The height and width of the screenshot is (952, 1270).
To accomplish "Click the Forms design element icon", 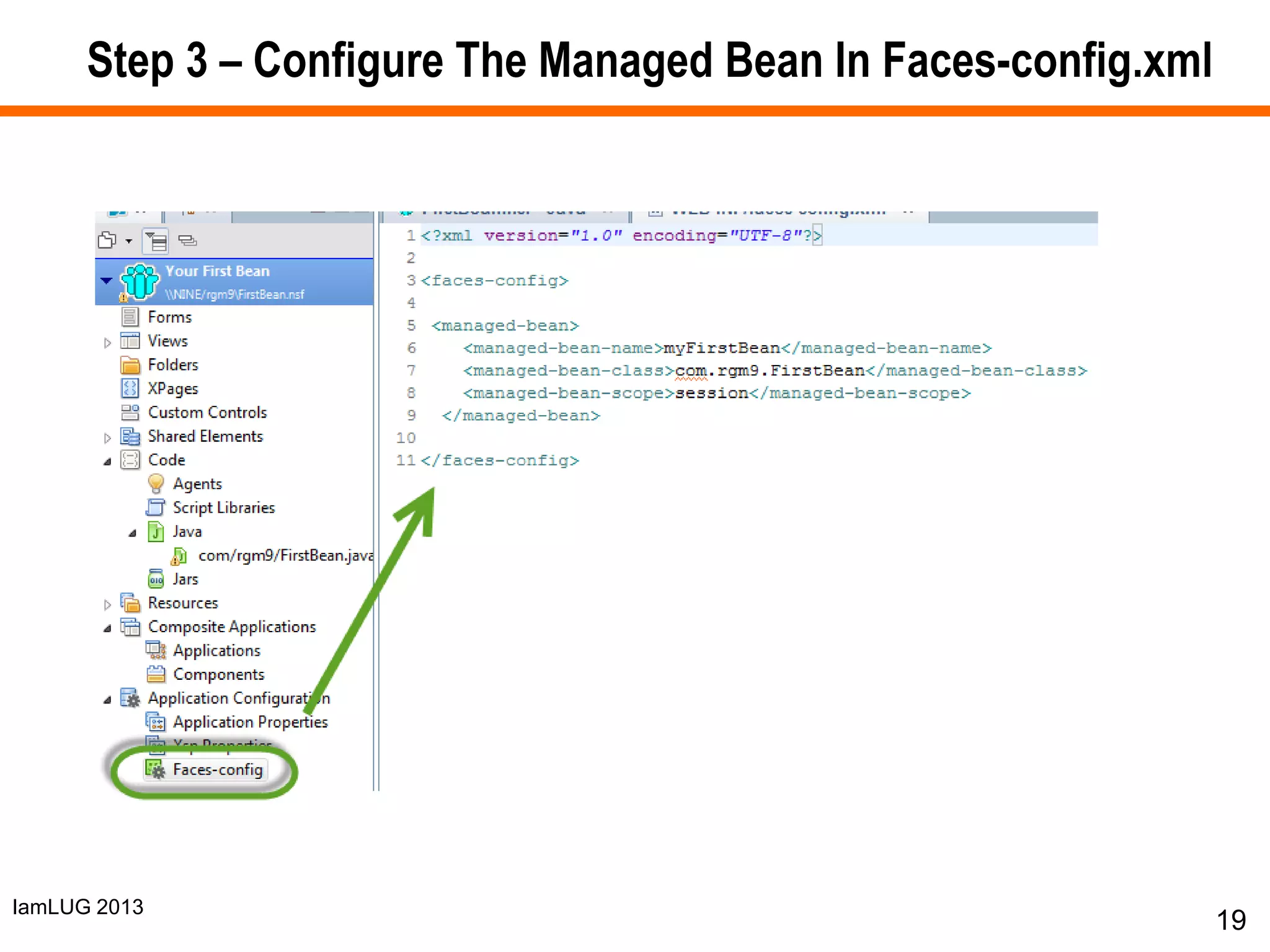I will click(130, 317).
